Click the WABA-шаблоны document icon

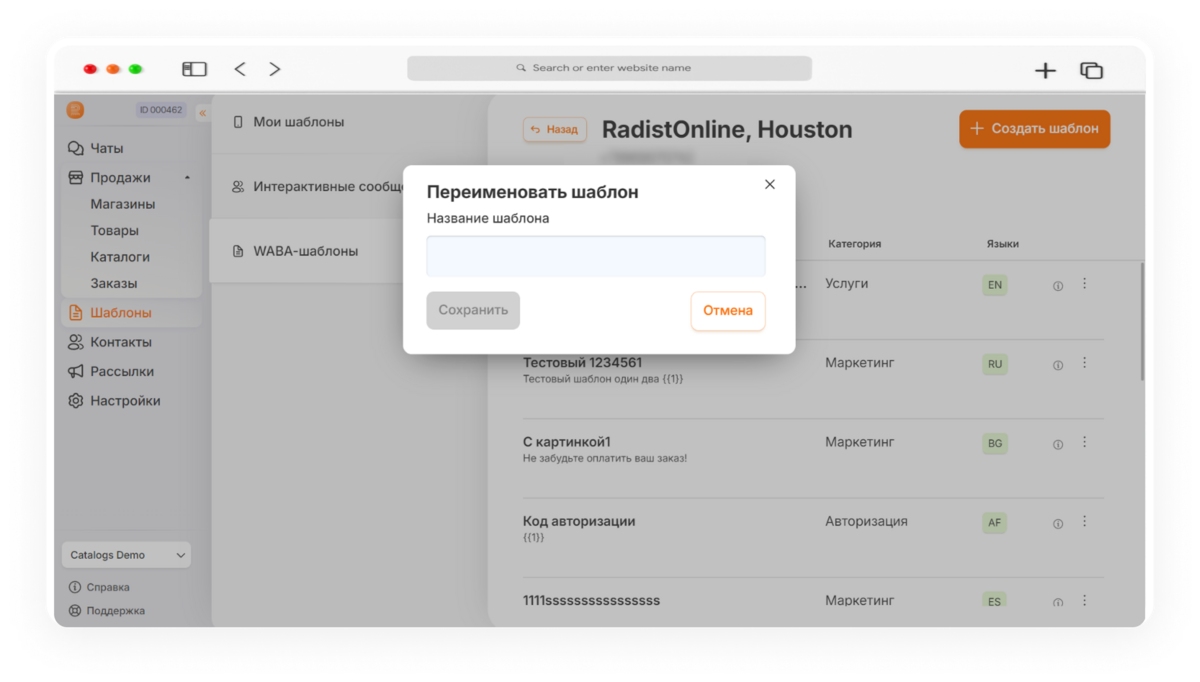pyautogui.click(x=238, y=251)
